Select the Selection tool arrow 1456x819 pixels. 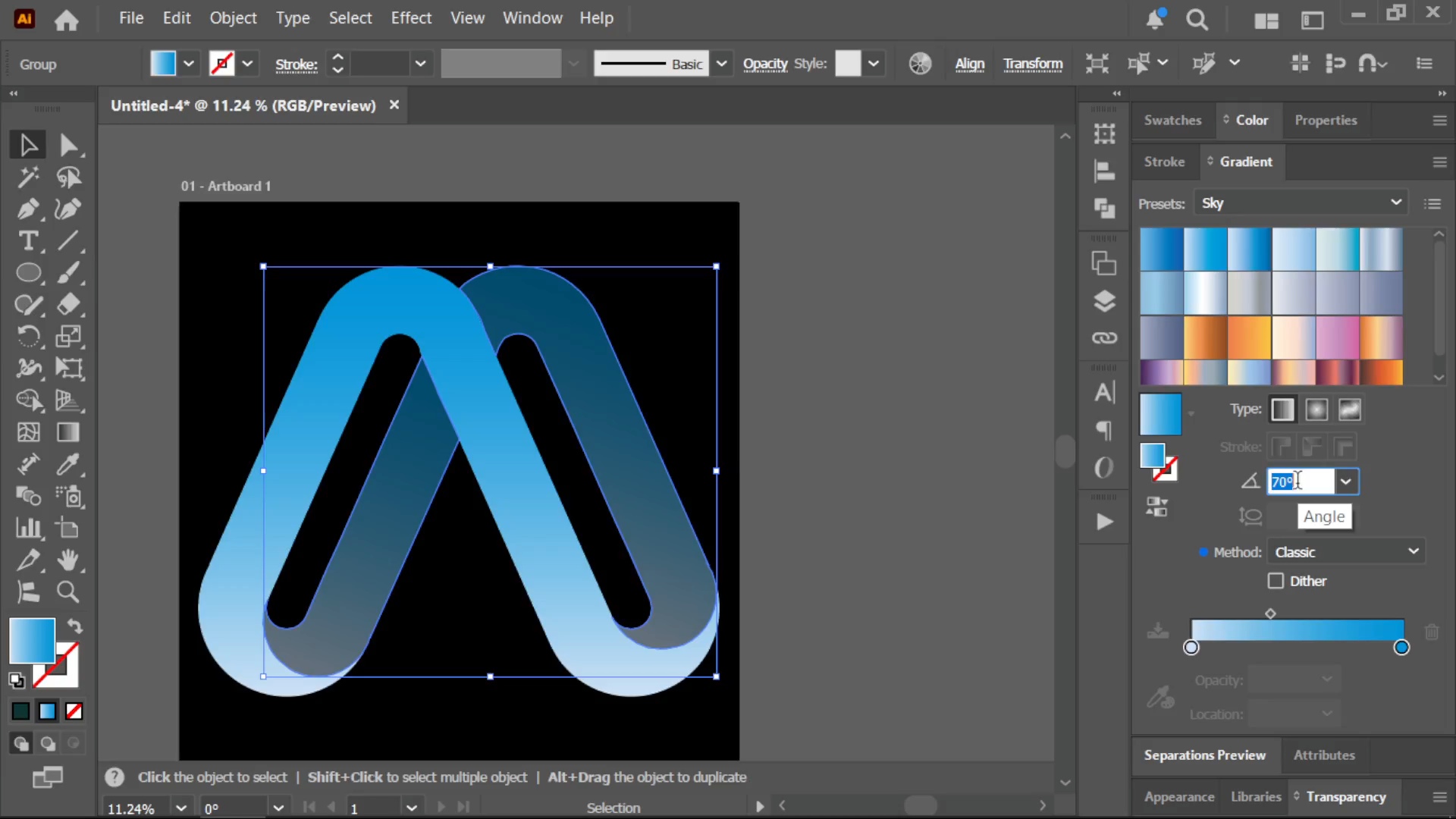point(28,145)
